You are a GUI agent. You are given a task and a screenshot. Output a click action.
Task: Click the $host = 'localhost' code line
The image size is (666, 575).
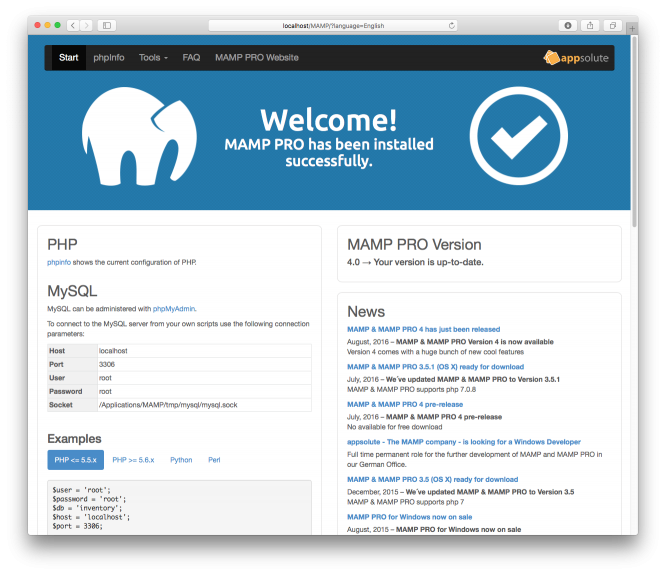91,517
